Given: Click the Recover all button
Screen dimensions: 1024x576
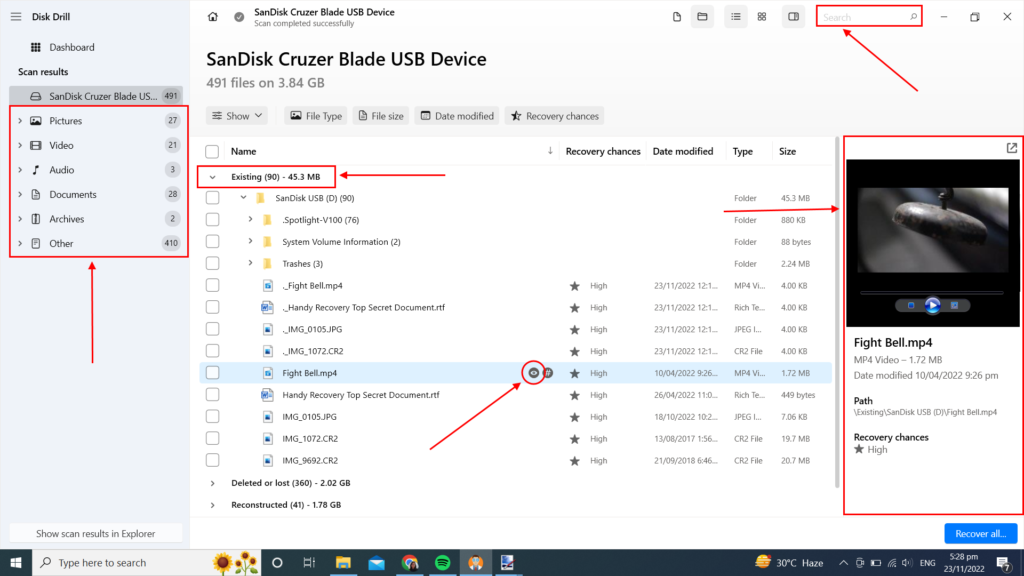Looking at the screenshot, I should pyautogui.click(x=980, y=533).
